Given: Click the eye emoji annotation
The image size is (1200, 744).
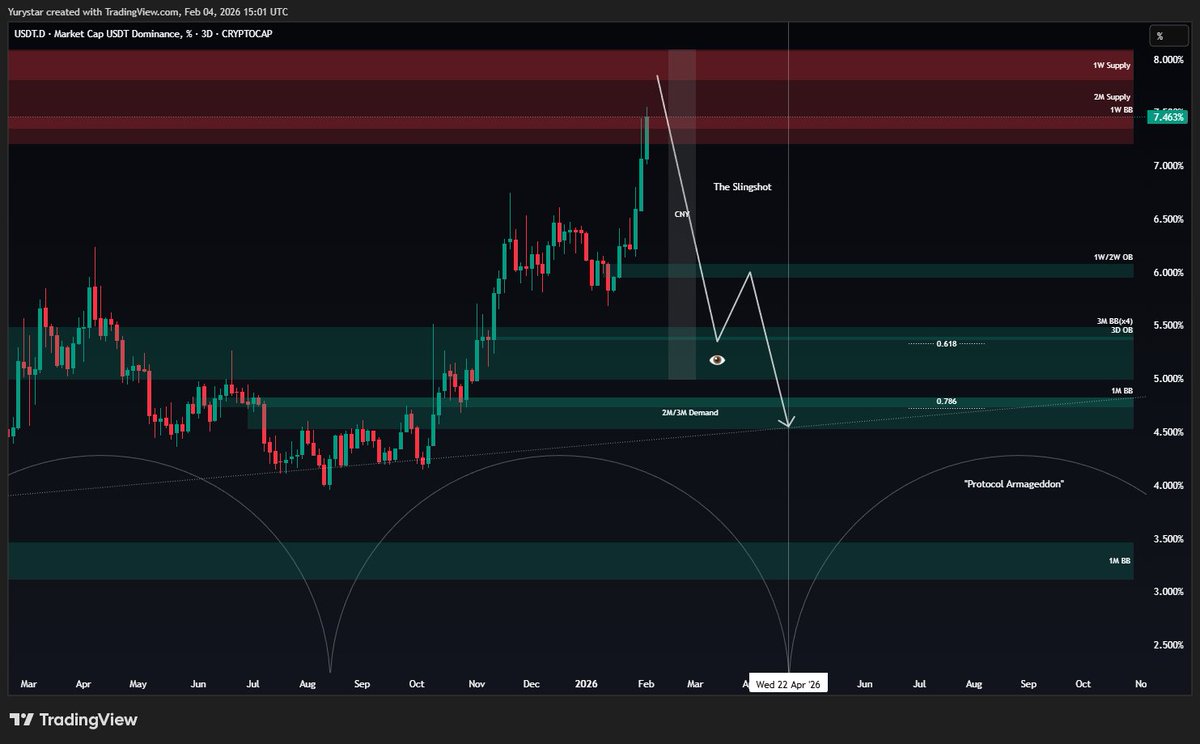Looking at the screenshot, I should click(x=717, y=360).
